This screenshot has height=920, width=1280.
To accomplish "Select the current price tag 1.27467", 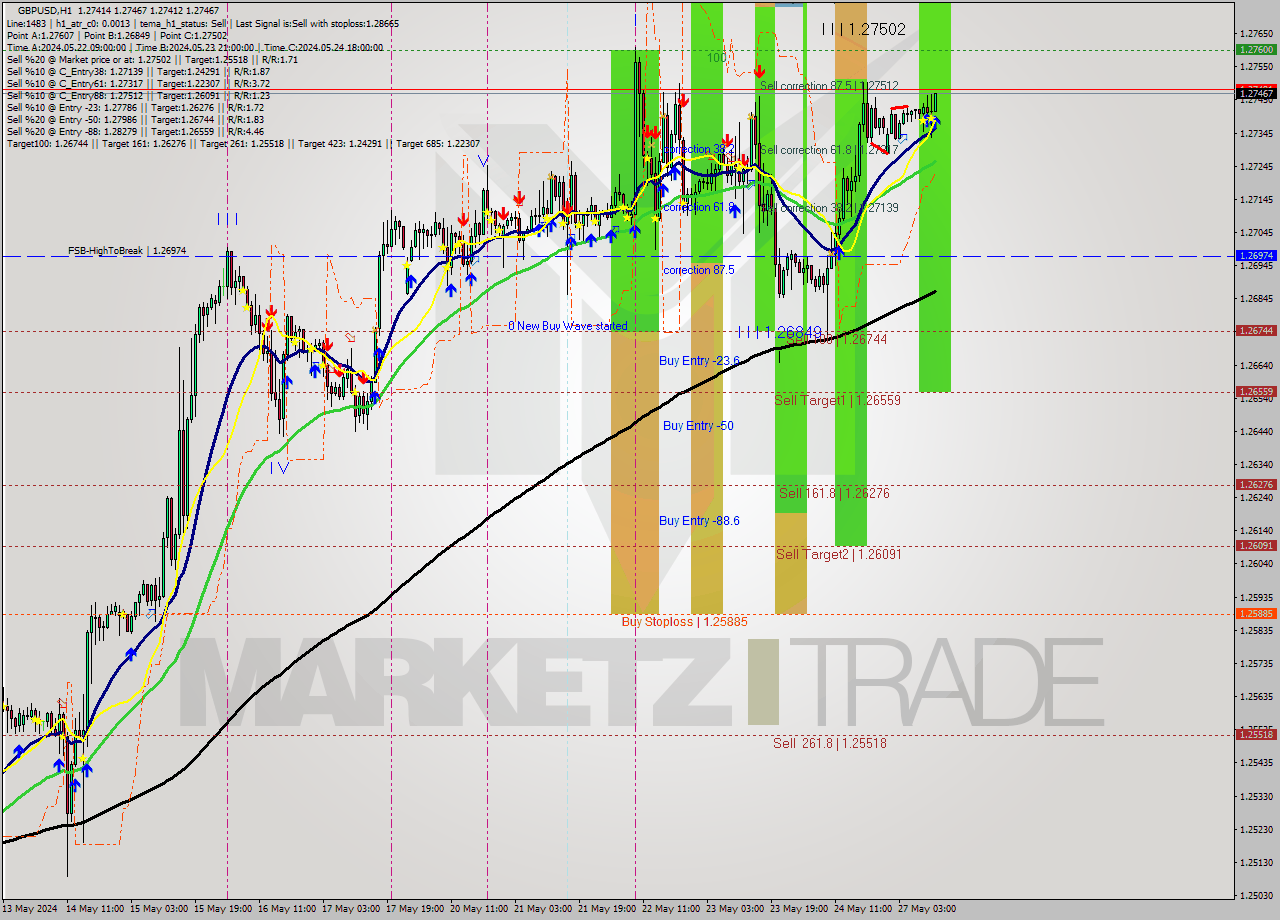I will [1256, 93].
